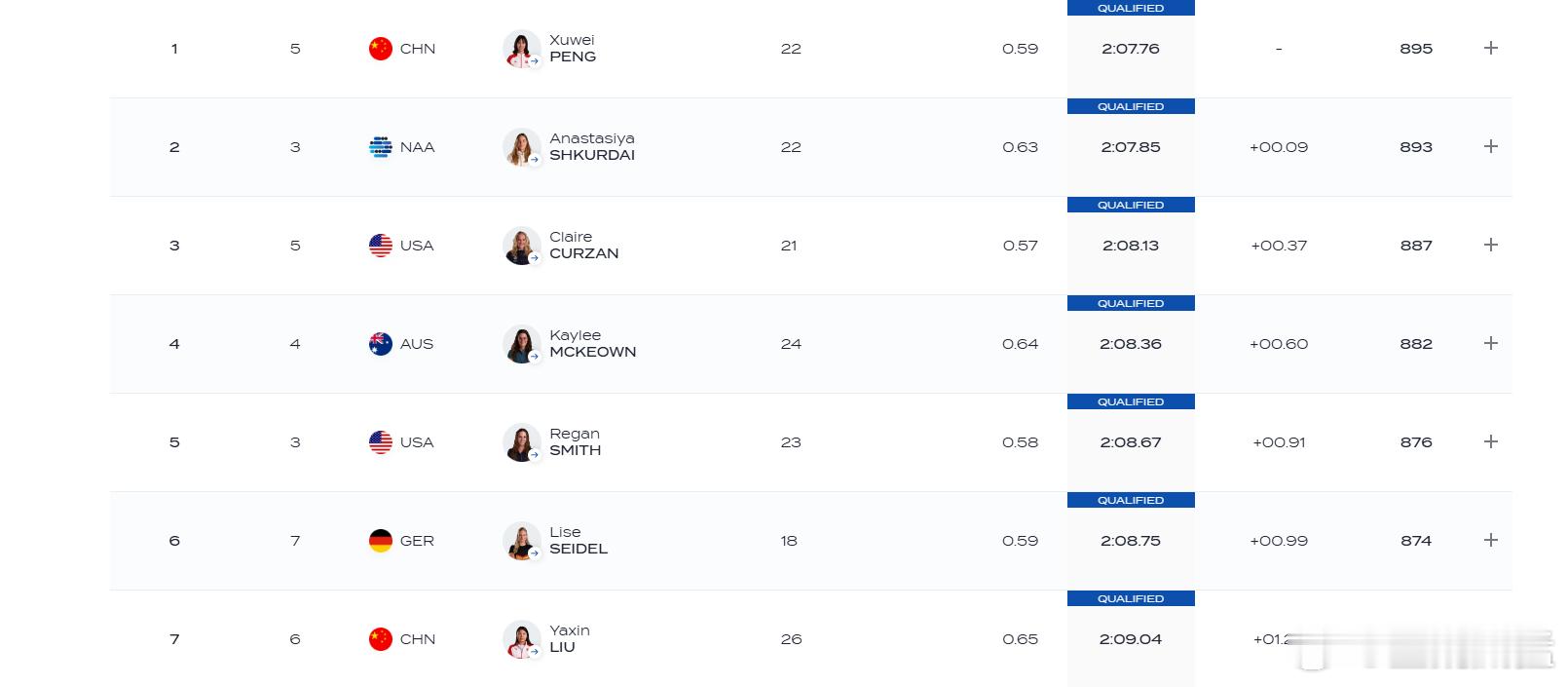
Task: Expand Xuwei Peng's result row plus icon
Action: tap(1490, 48)
